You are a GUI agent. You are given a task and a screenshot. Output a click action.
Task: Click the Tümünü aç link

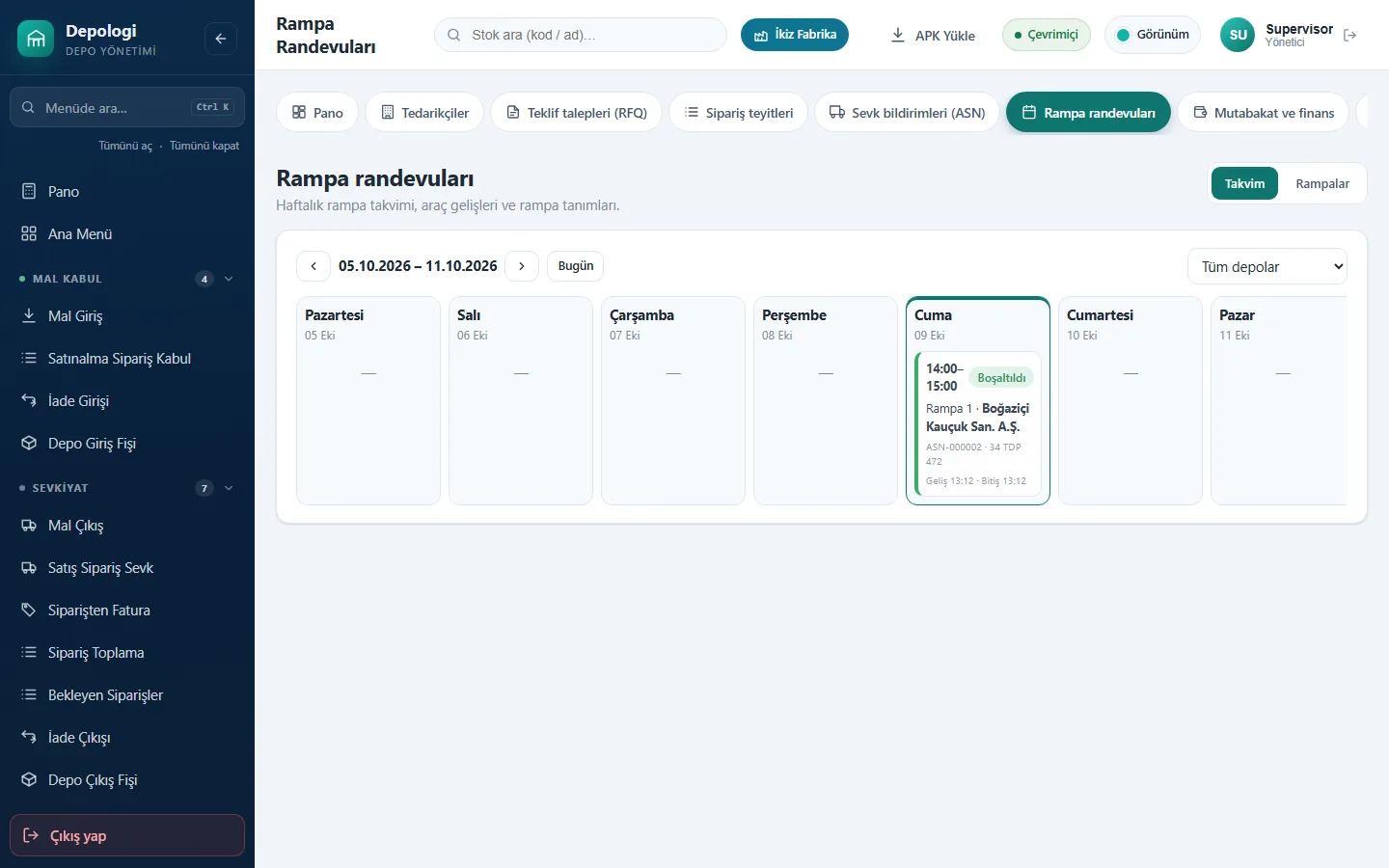pyautogui.click(x=125, y=146)
